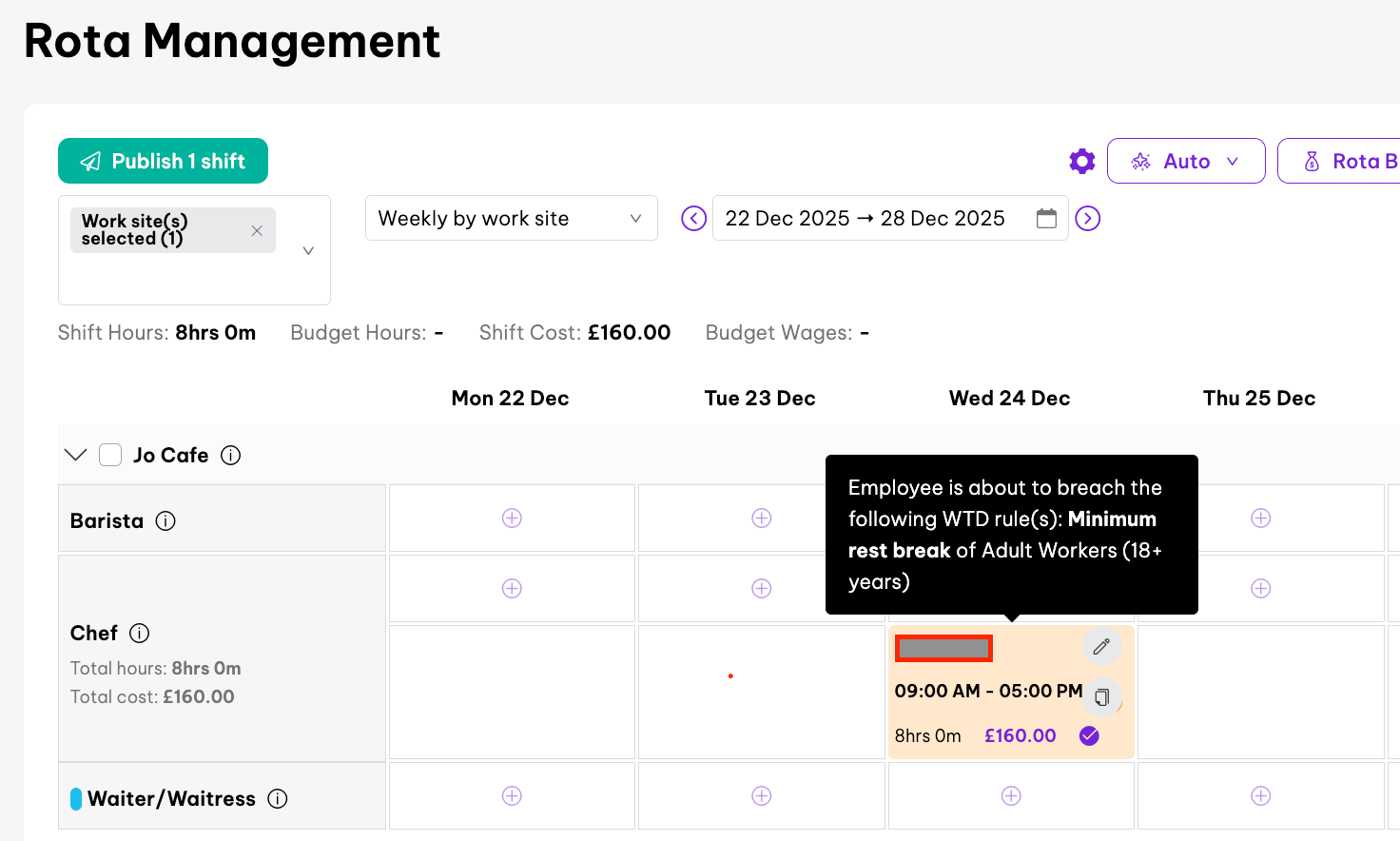Show info for Jo Cafe site
This screenshot has width=1400, height=841.
click(231, 456)
